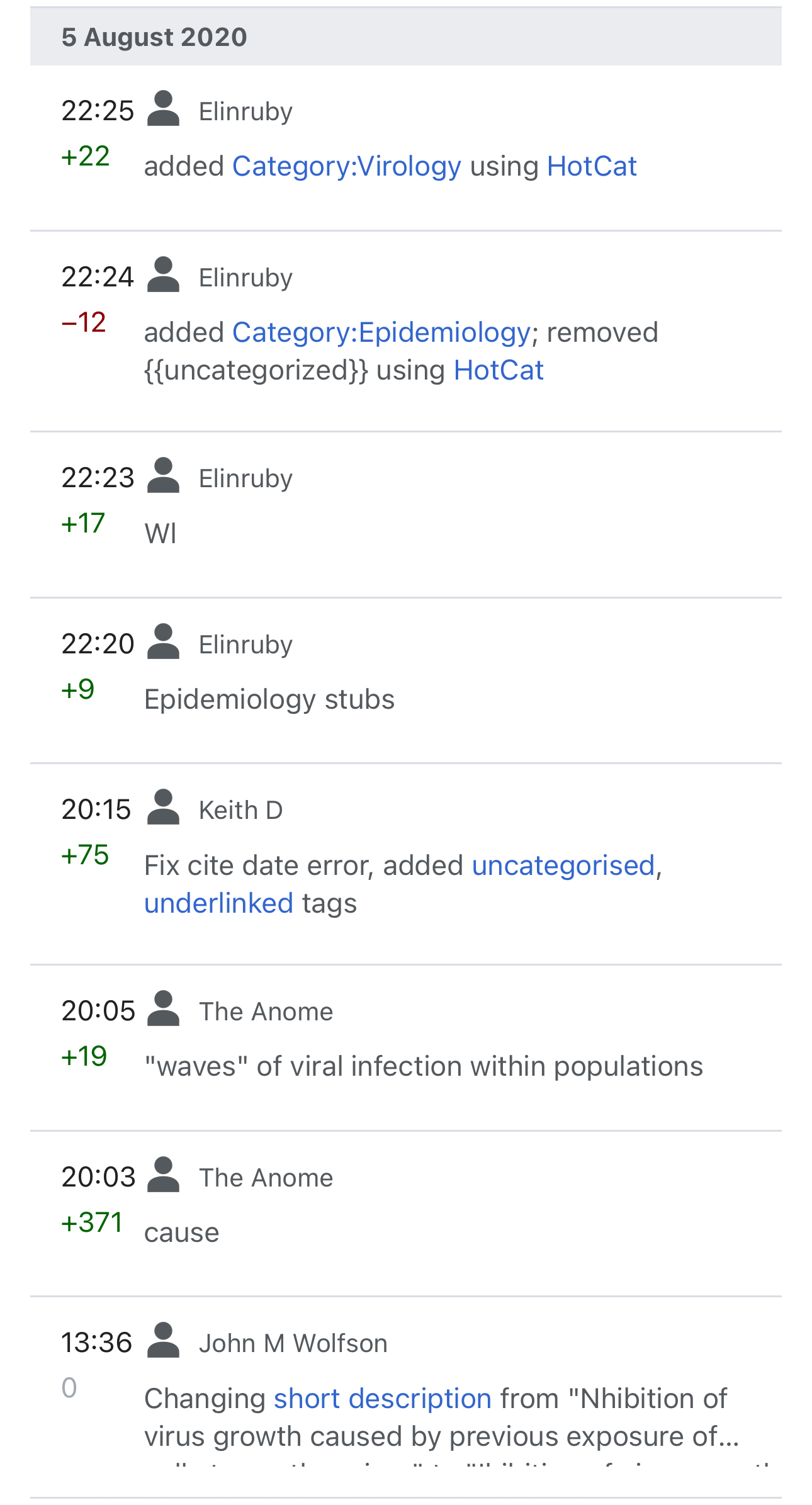Viewport: 812px width, 1505px height.
Task: Click user icon next to John M Wolfson
Action: pos(164,1341)
